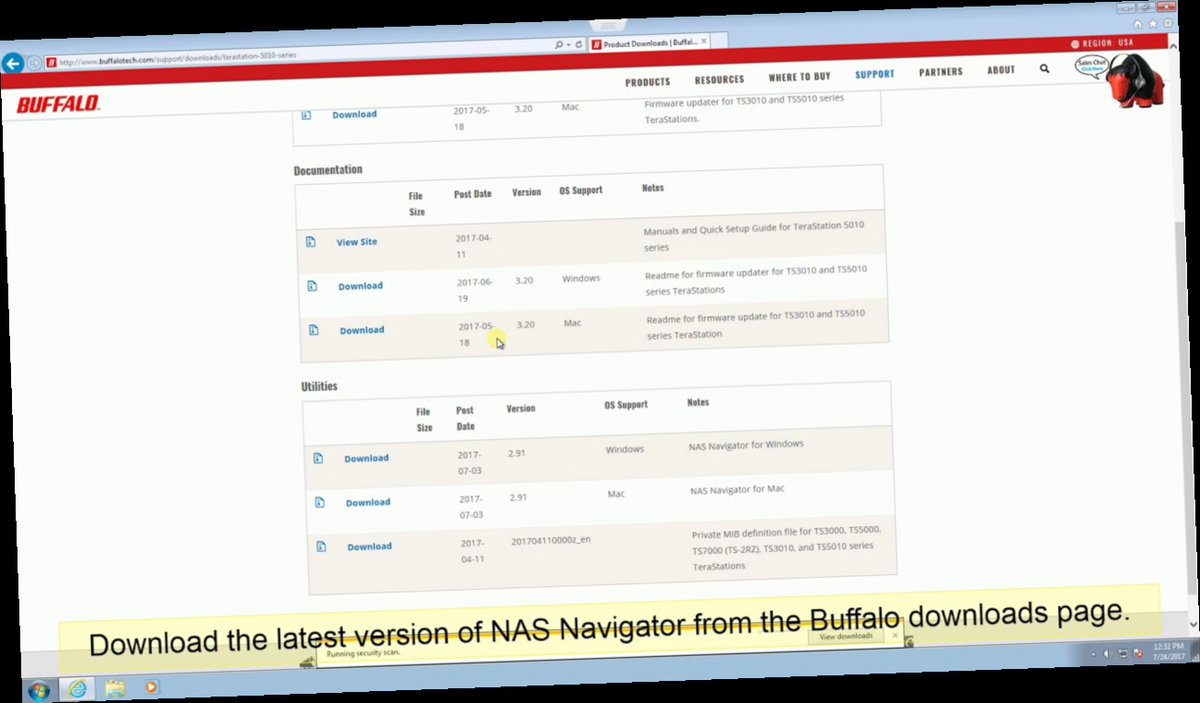Download the Windows firmware readme

tap(360, 286)
